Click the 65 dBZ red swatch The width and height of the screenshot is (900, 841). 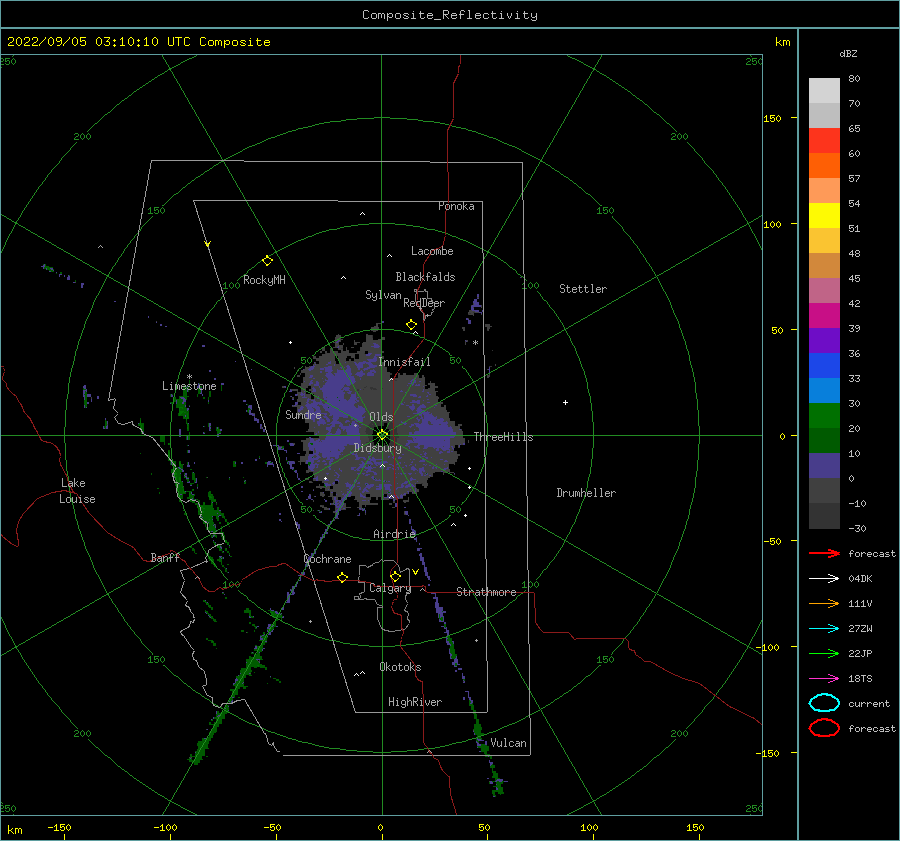coord(824,141)
